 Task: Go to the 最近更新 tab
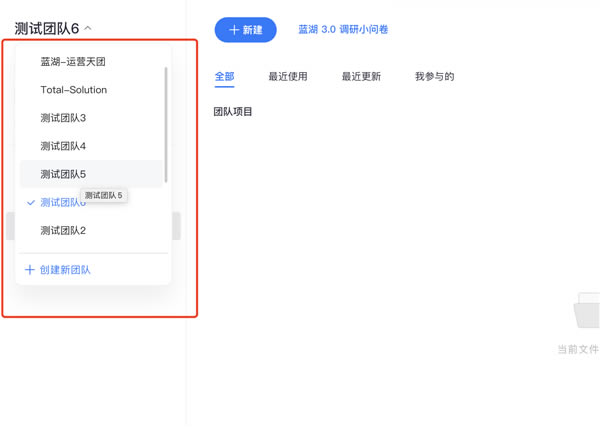361,77
